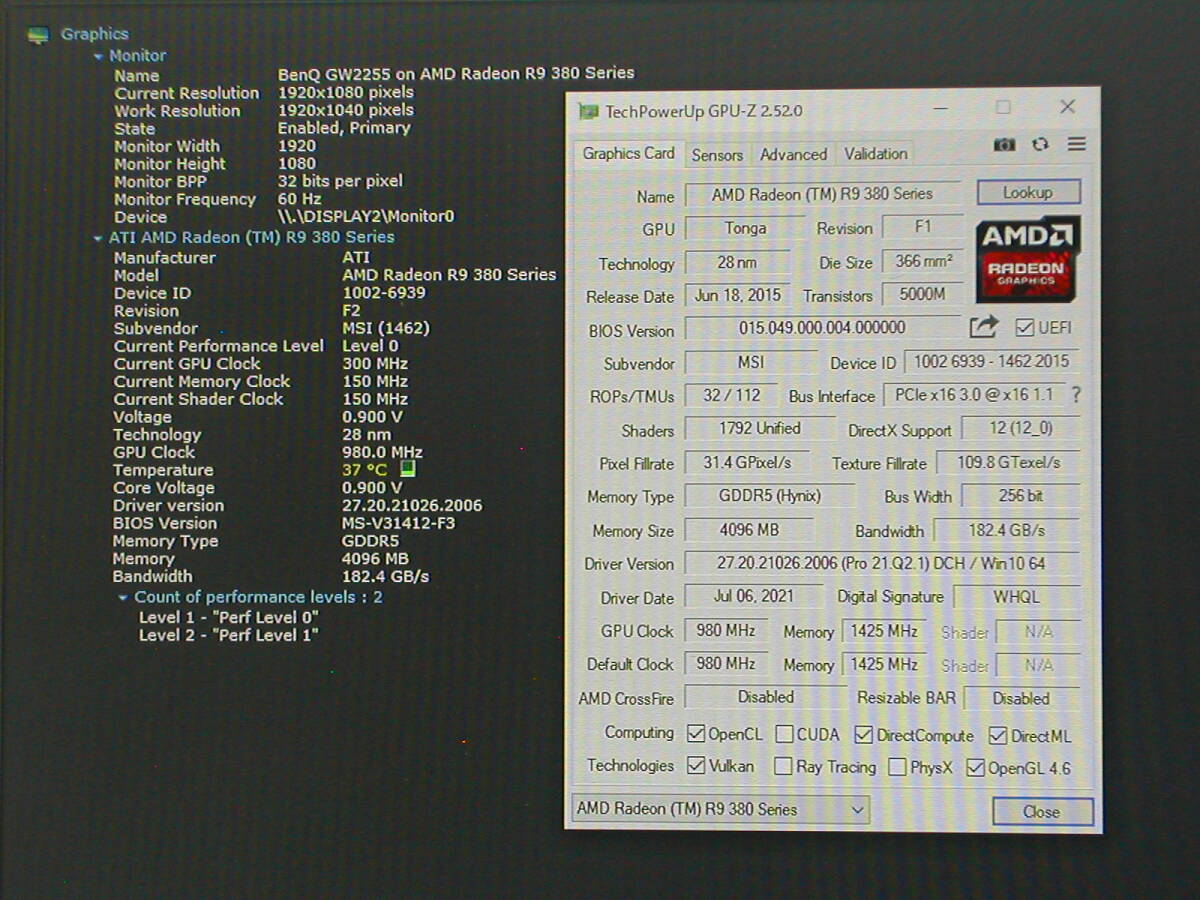The image size is (1200, 900).
Task: Click the Release Date field Jun 18, 2015
Action: 737,295
